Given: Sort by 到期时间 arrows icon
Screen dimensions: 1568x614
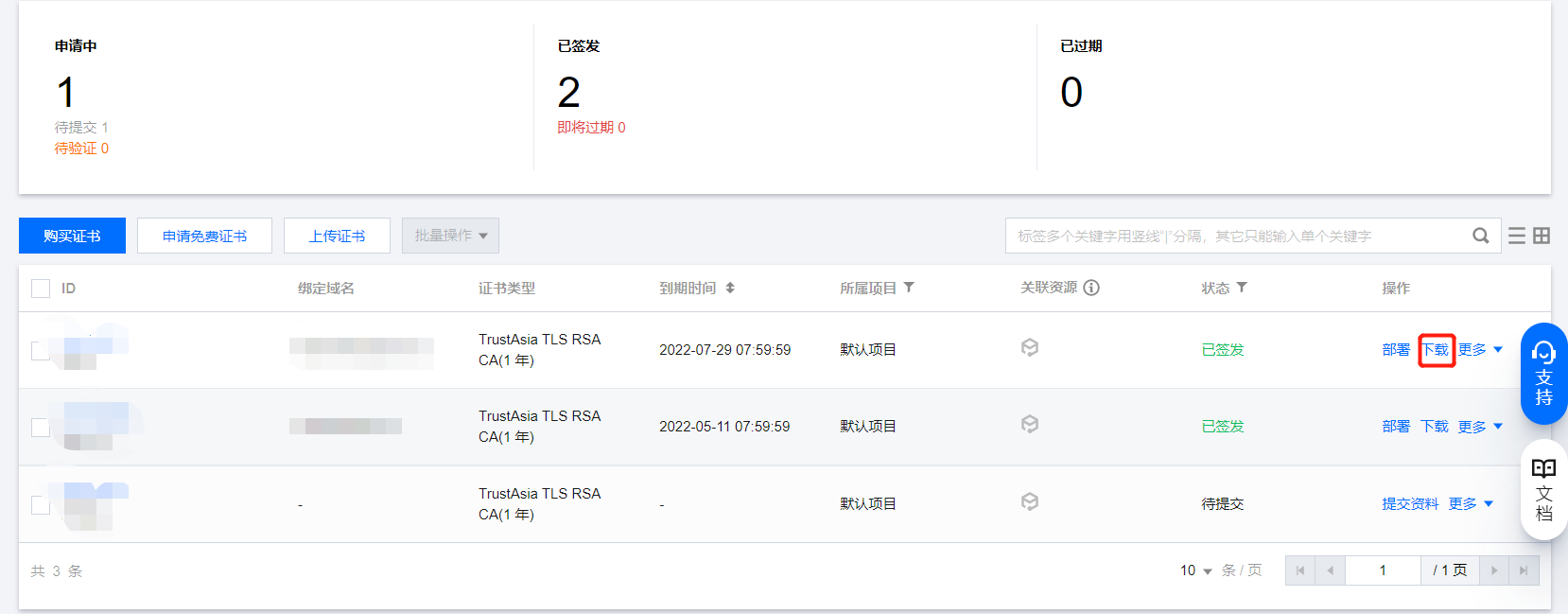Looking at the screenshot, I should coord(730,288).
